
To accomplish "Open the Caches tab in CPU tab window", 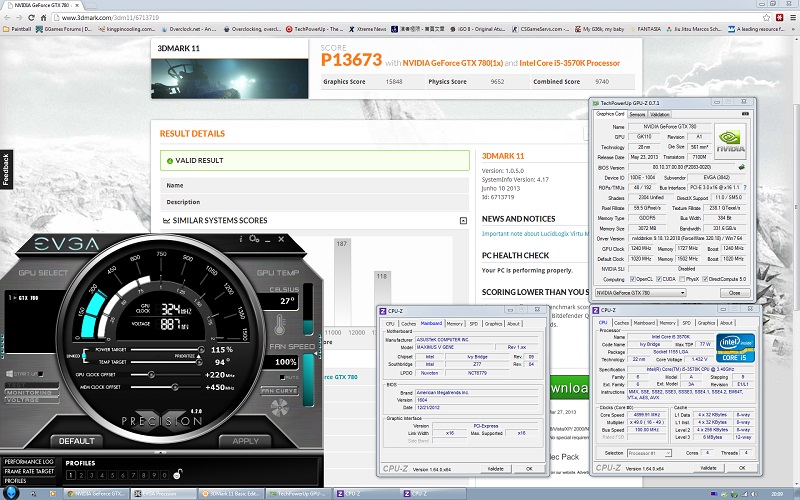I will [x=621, y=322].
